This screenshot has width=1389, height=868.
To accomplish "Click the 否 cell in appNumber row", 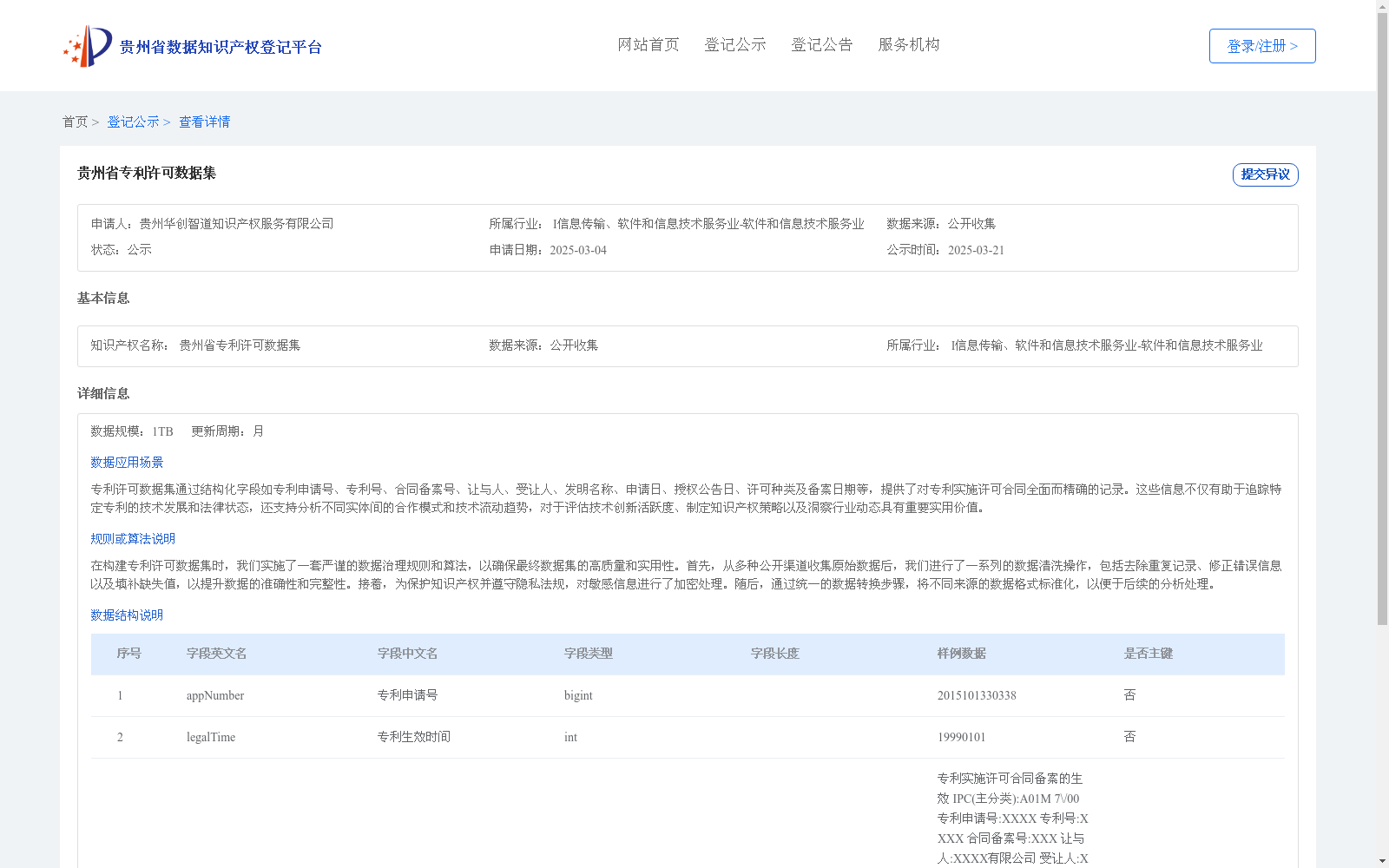I will [1129, 695].
